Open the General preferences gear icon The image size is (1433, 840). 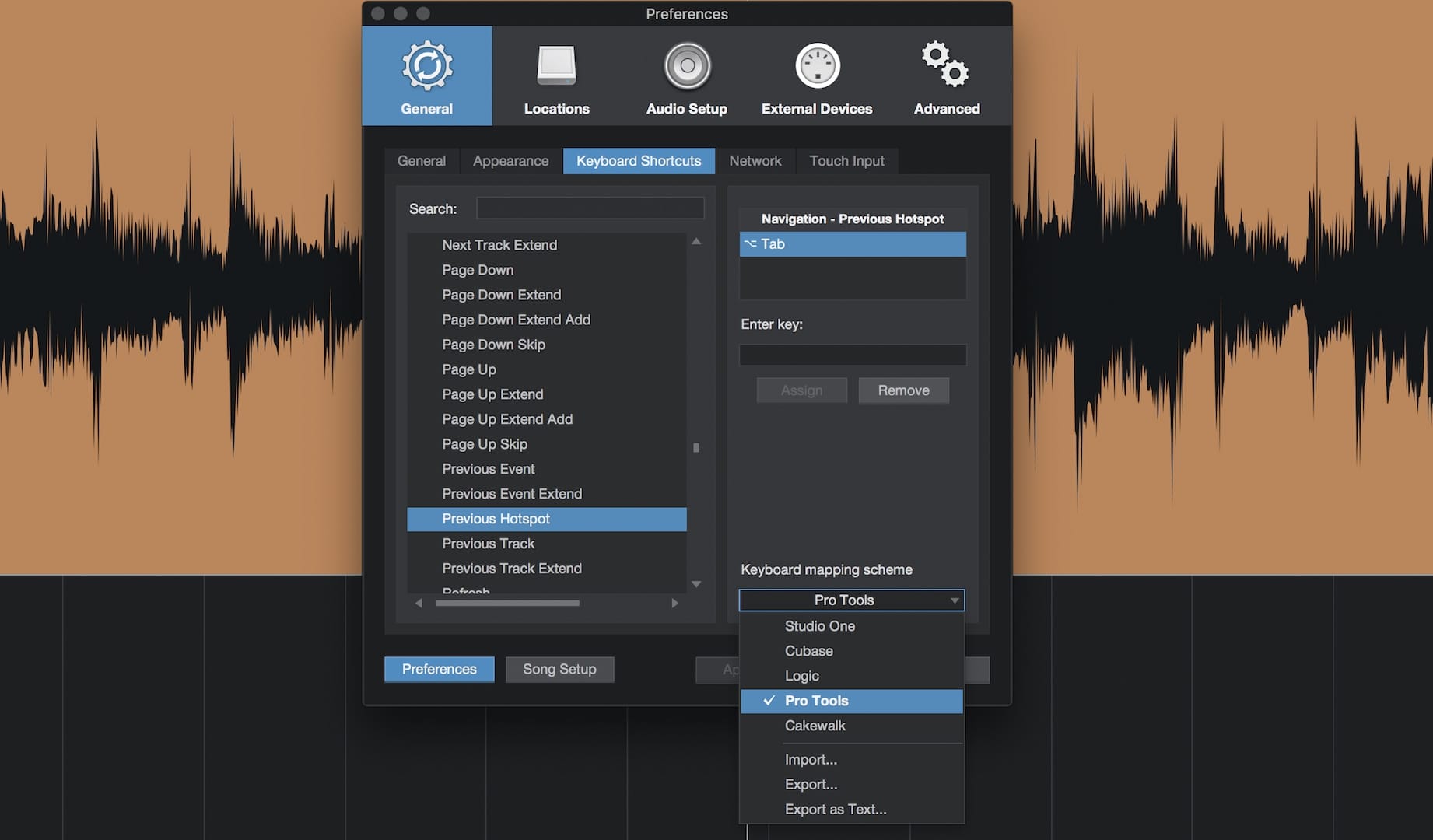[426, 67]
